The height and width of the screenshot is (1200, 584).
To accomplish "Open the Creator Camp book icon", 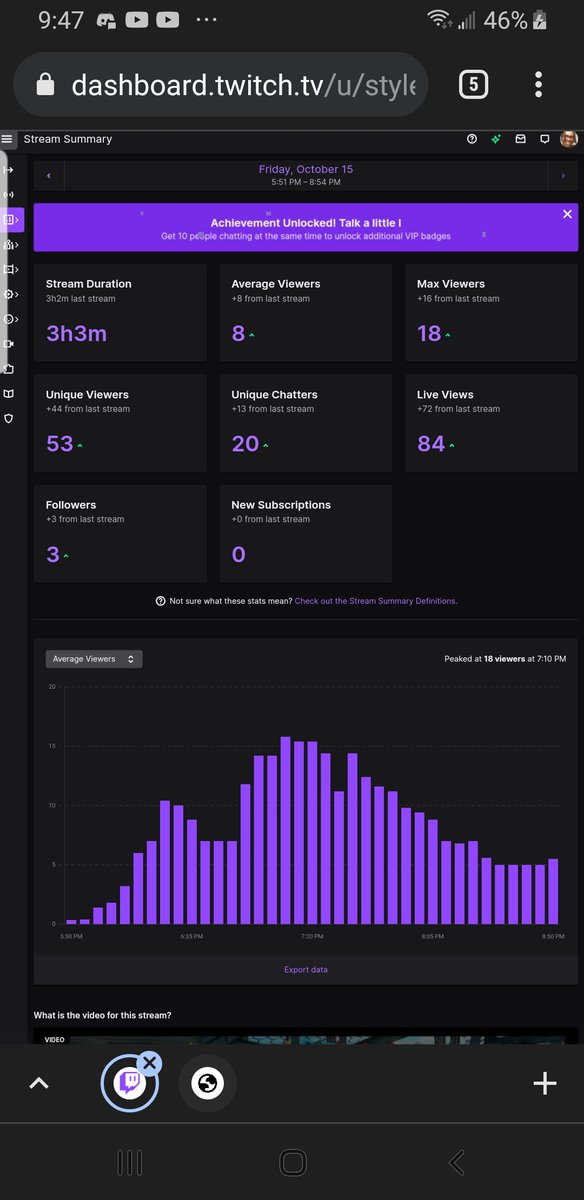I will pyautogui.click(x=9, y=394).
